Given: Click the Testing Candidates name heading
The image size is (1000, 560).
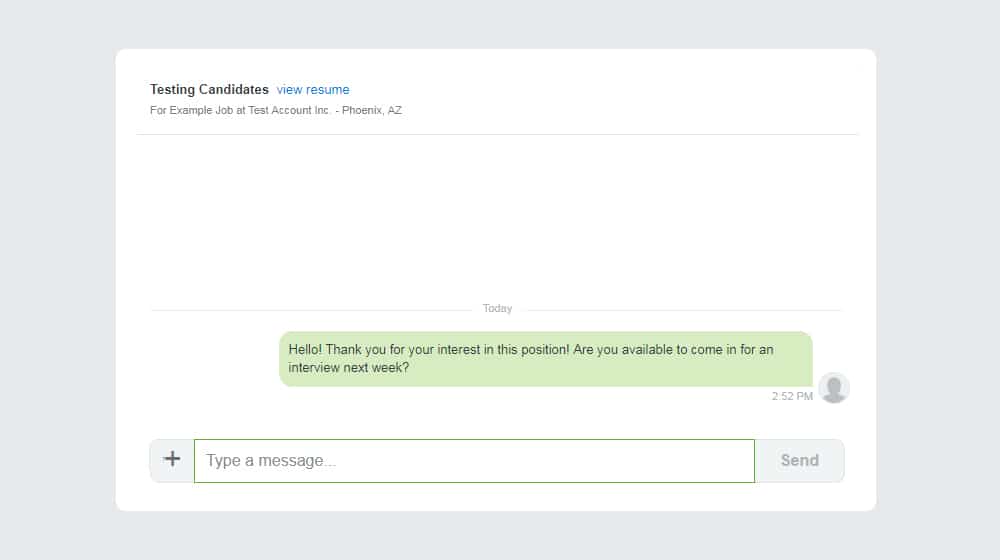Looking at the screenshot, I should click(x=209, y=89).
